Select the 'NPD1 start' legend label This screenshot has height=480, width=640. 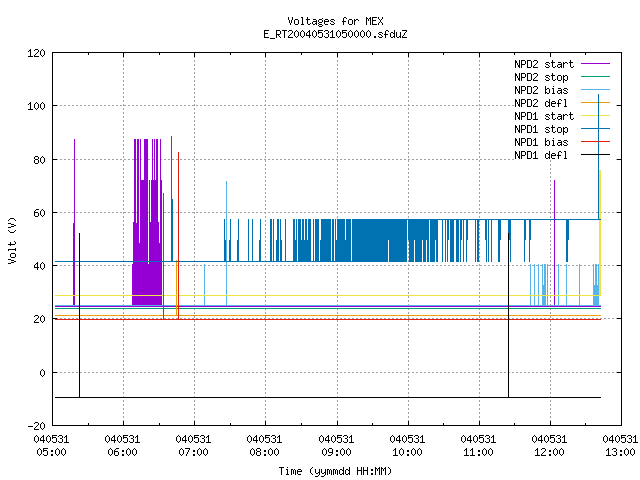[x=544, y=116]
